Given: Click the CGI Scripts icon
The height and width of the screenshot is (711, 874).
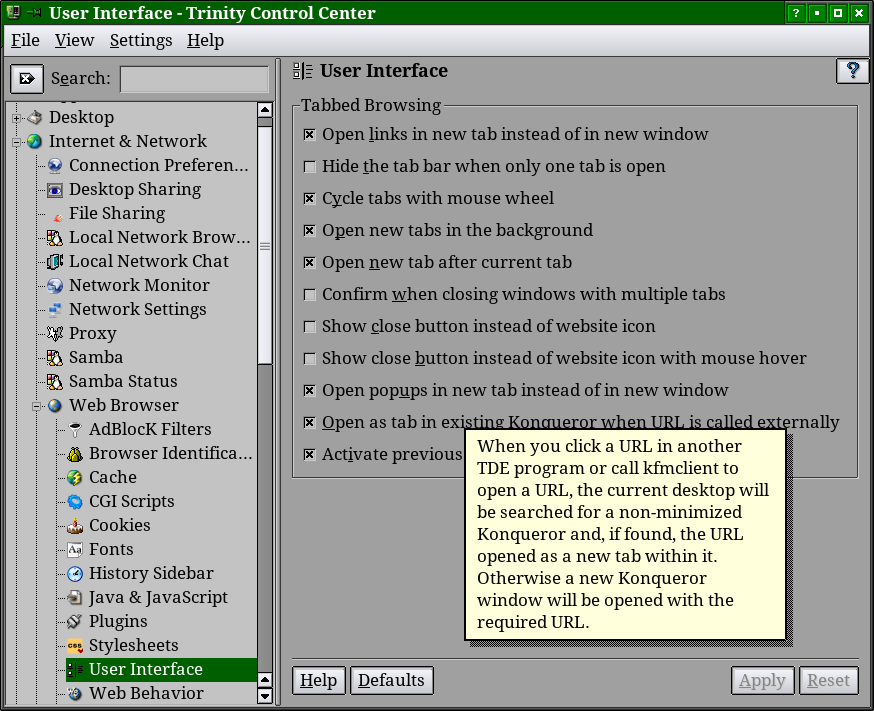Looking at the screenshot, I should (x=75, y=501).
